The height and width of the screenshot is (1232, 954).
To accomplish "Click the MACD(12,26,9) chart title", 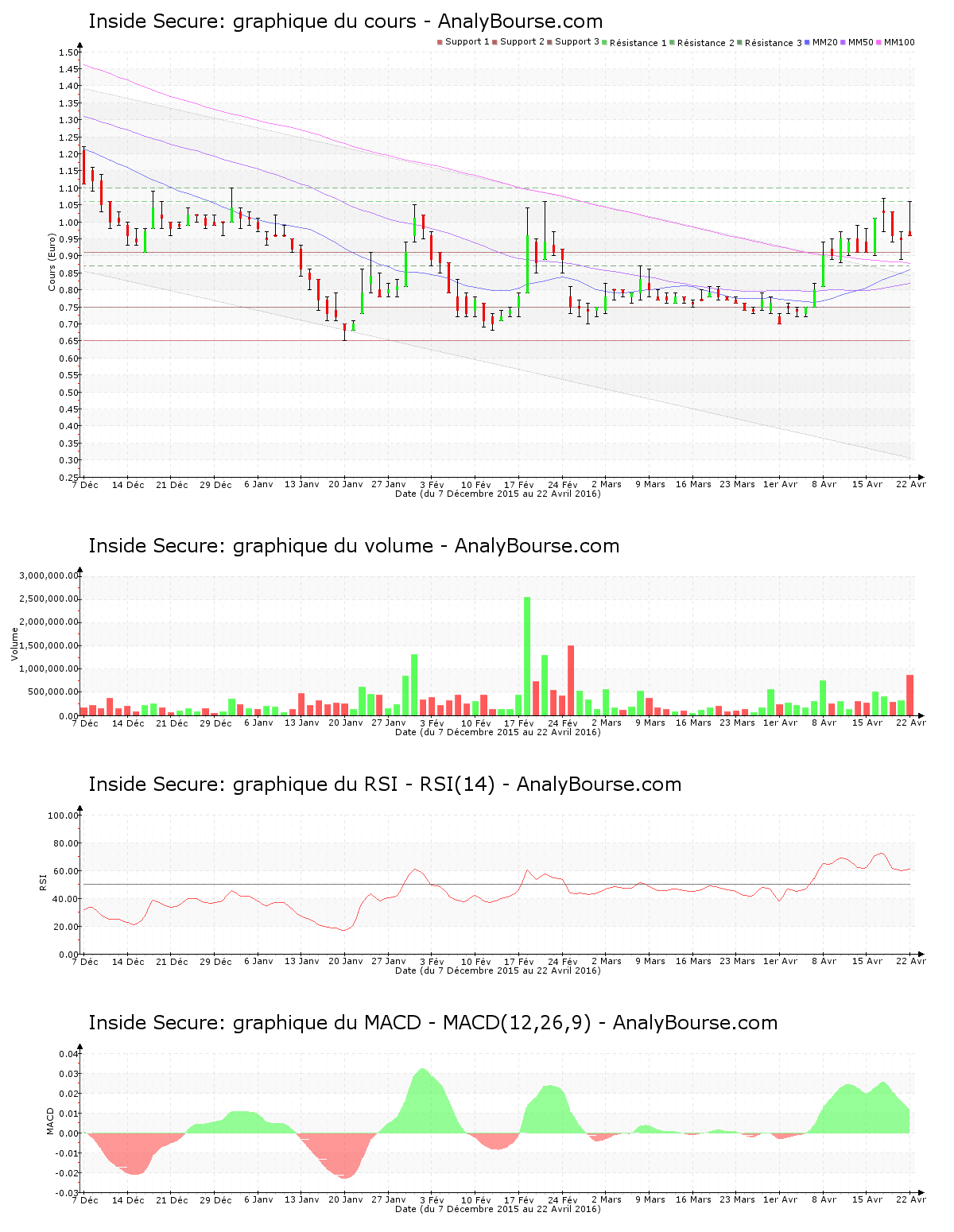I will (432, 1023).
